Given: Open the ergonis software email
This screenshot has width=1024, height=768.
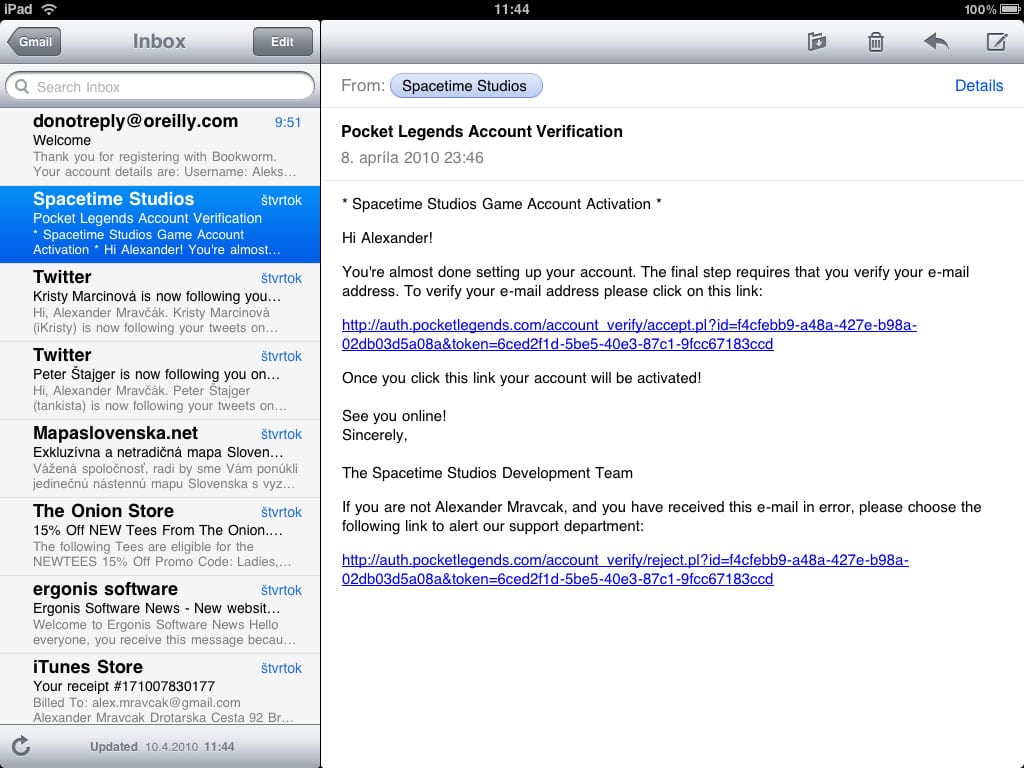Looking at the screenshot, I should point(160,615).
